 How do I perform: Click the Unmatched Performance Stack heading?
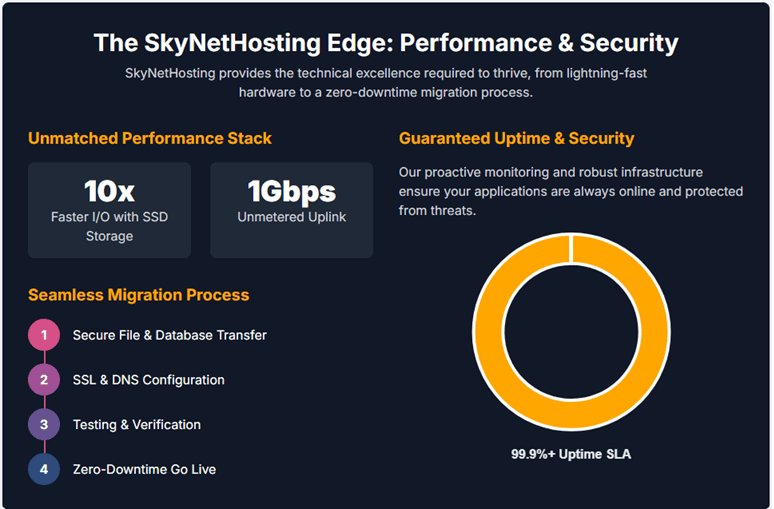[150, 139]
